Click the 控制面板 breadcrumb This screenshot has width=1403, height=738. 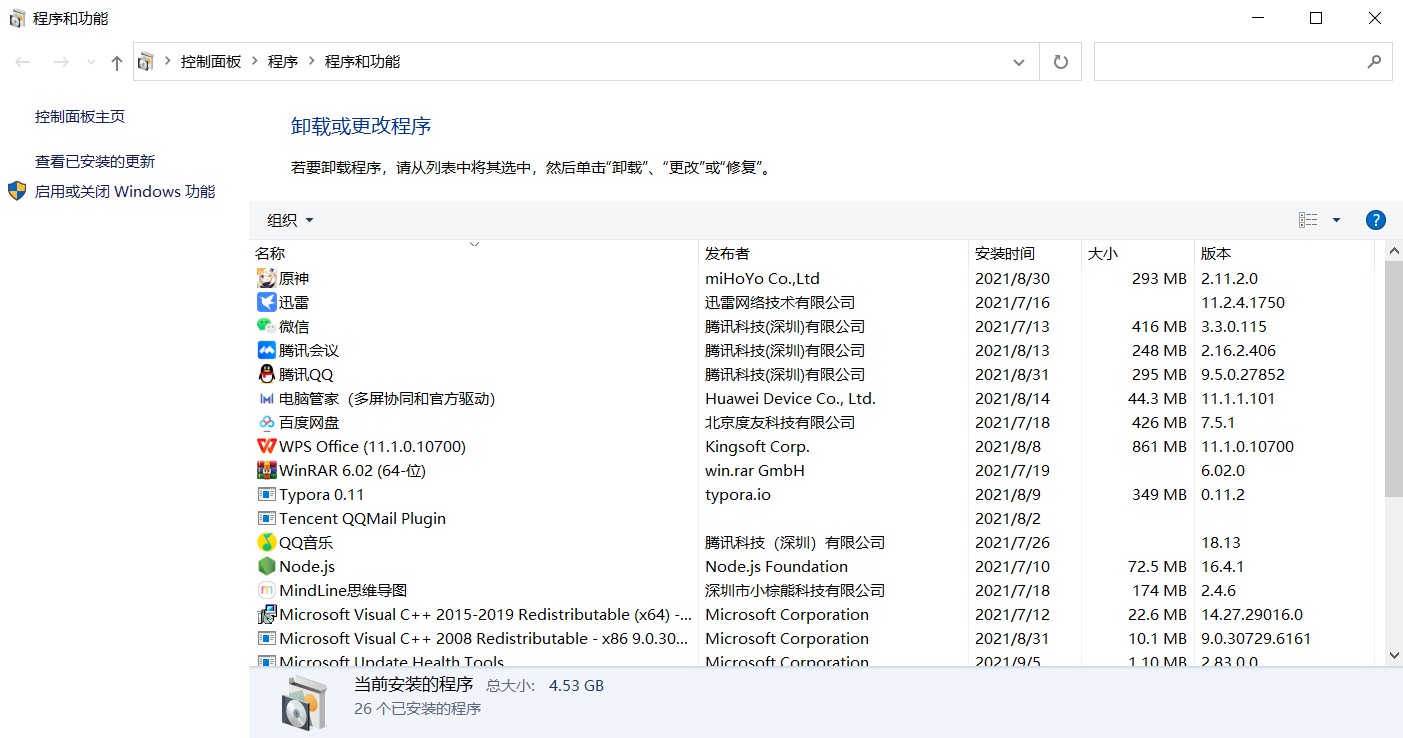(x=211, y=62)
